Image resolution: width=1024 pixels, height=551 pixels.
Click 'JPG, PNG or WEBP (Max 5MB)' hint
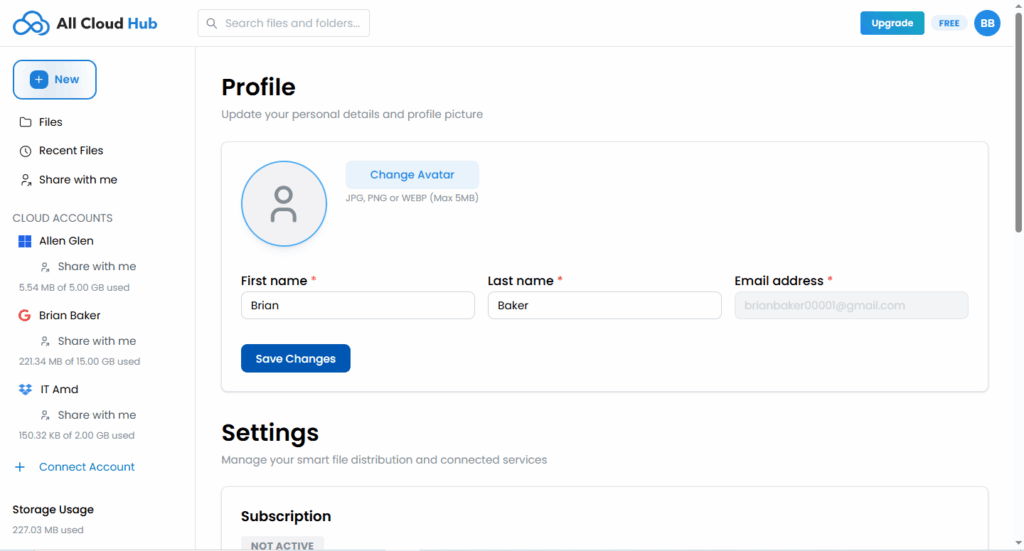click(412, 198)
